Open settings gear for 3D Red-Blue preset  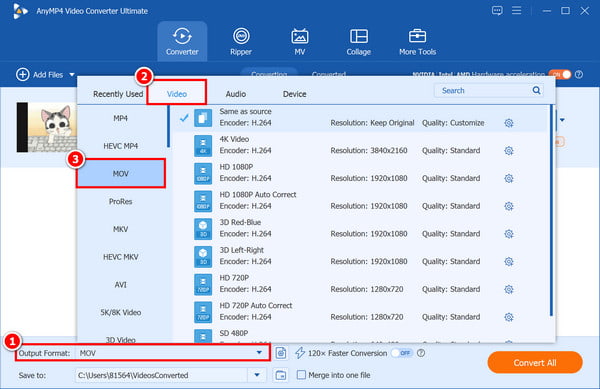[x=509, y=234]
